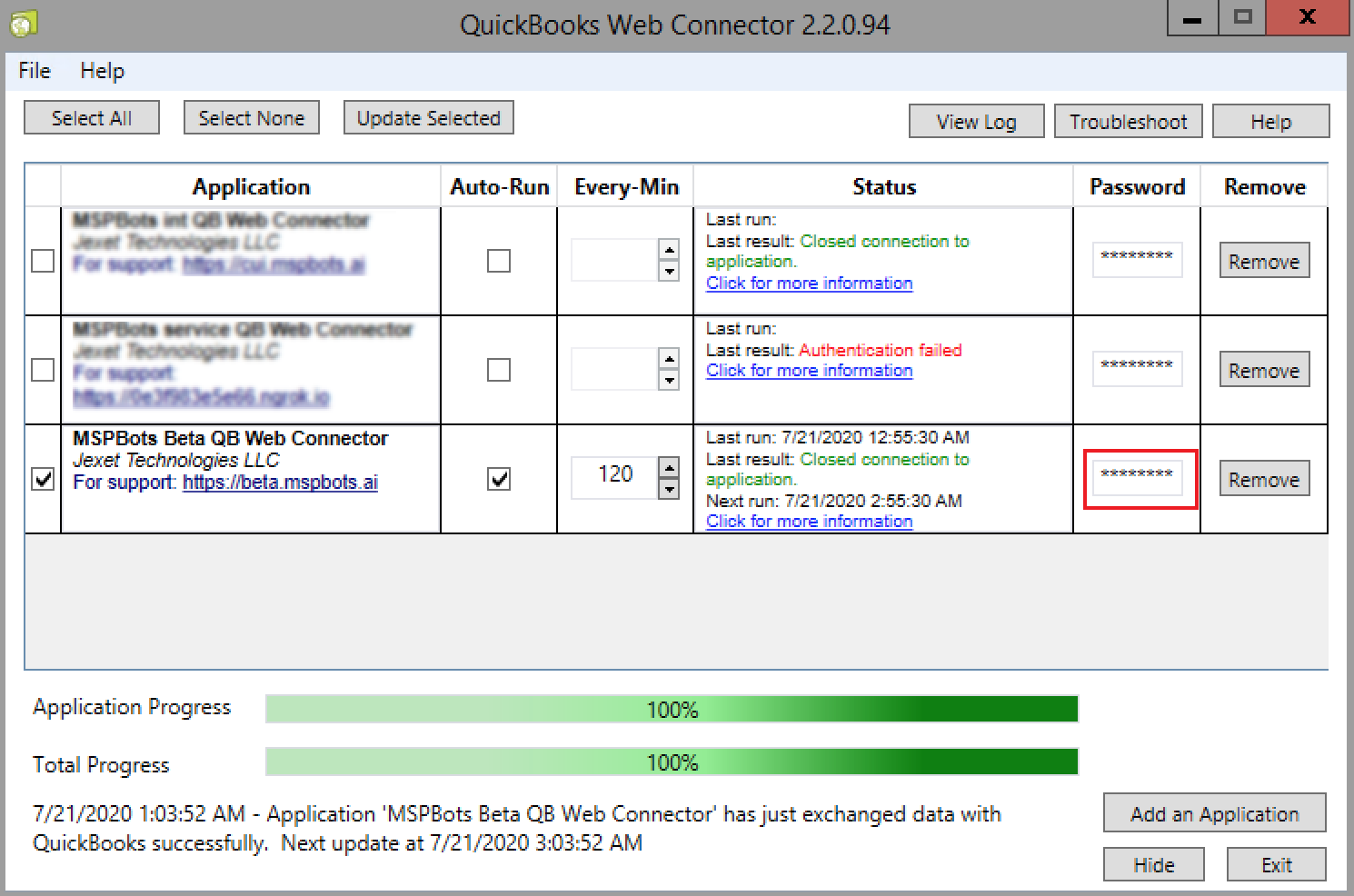Click the Status column header
Screen dimensions: 1354x896
884,186
